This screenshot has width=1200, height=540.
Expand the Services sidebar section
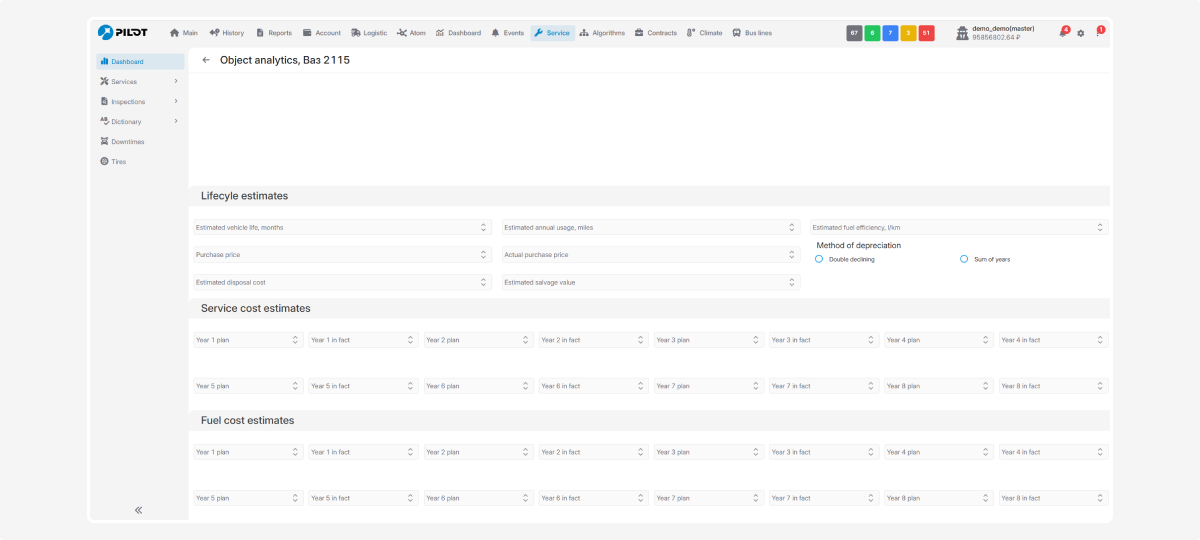click(x=176, y=81)
